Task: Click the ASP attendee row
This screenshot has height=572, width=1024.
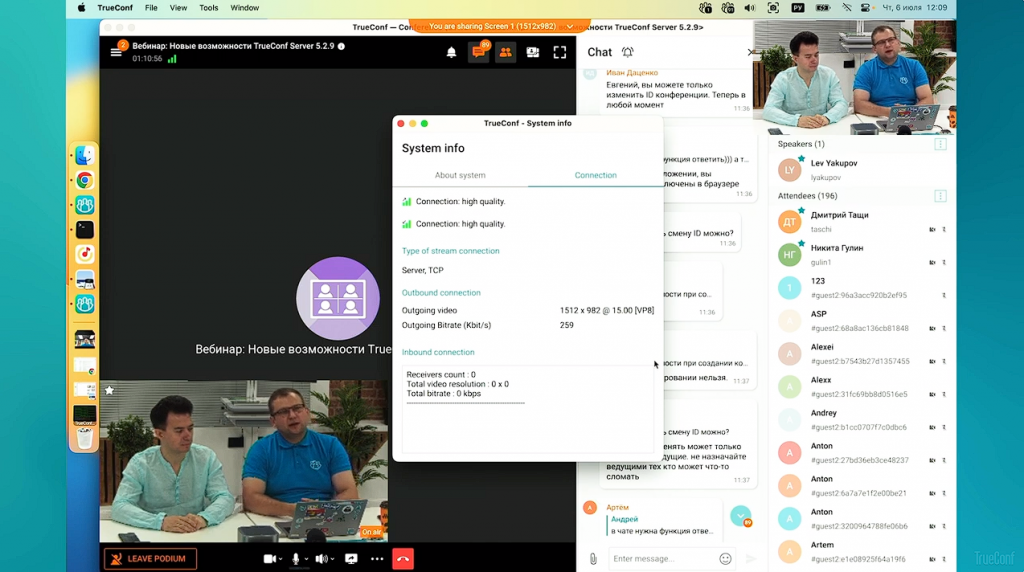Action: 862,321
